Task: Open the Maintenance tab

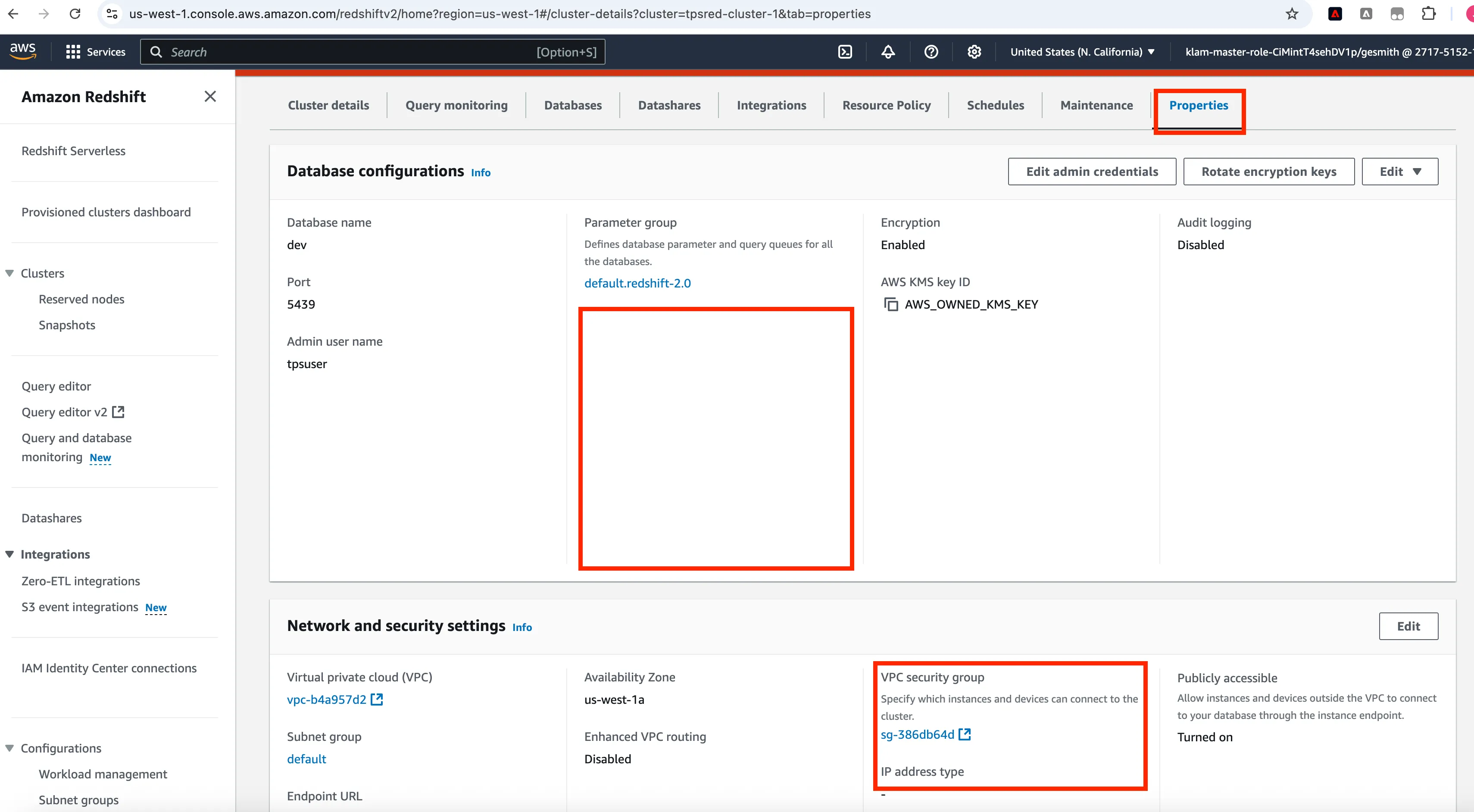Action: (x=1096, y=105)
